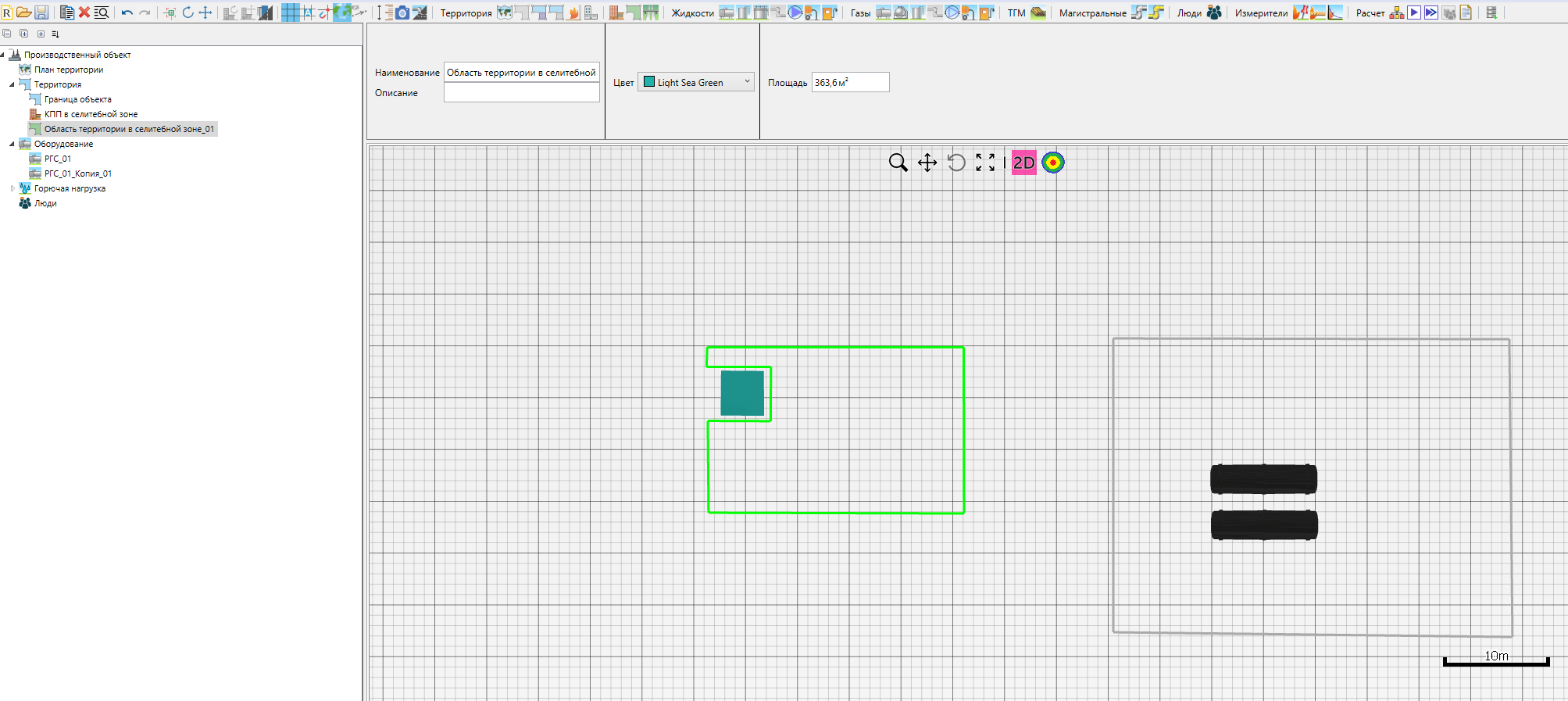Click the teal square on the canvas
Image resolution: width=1568 pixels, height=701 pixels.
point(742,393)
